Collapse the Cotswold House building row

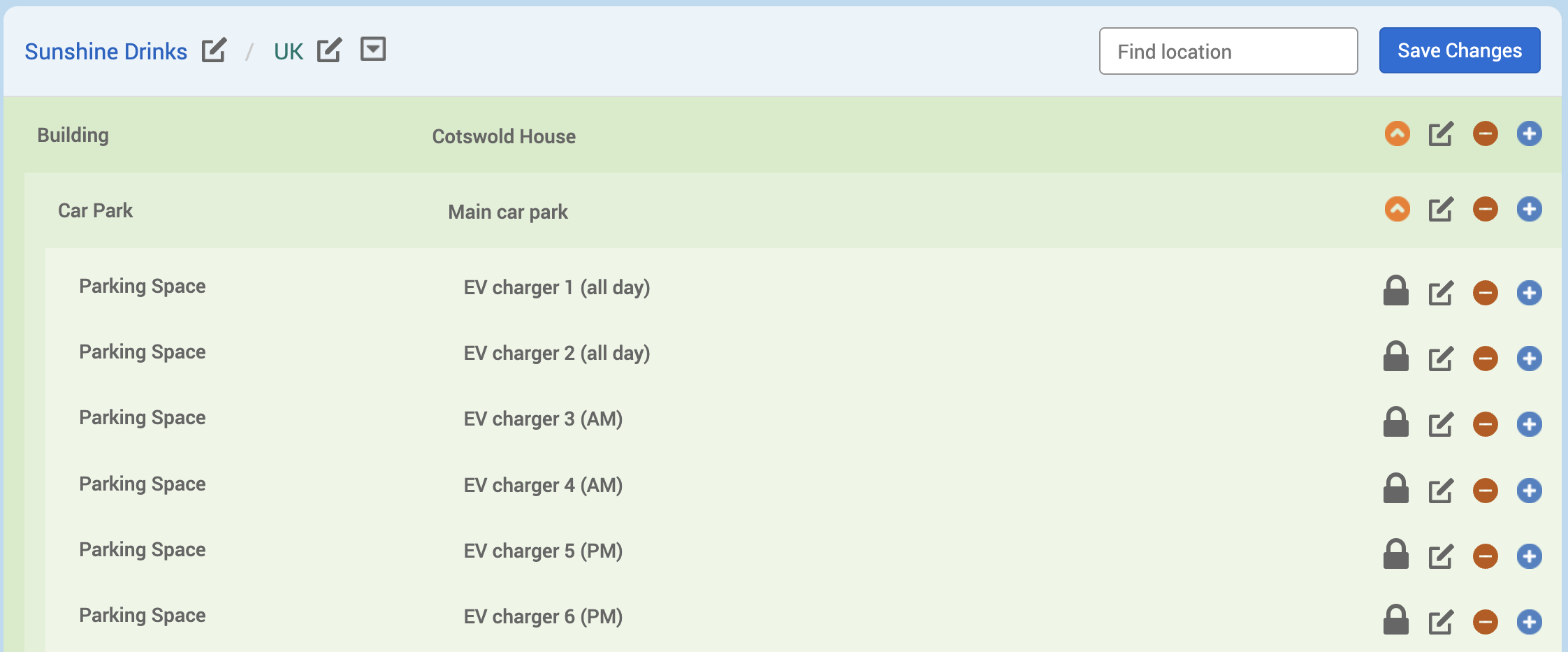tap(1397, 133)
